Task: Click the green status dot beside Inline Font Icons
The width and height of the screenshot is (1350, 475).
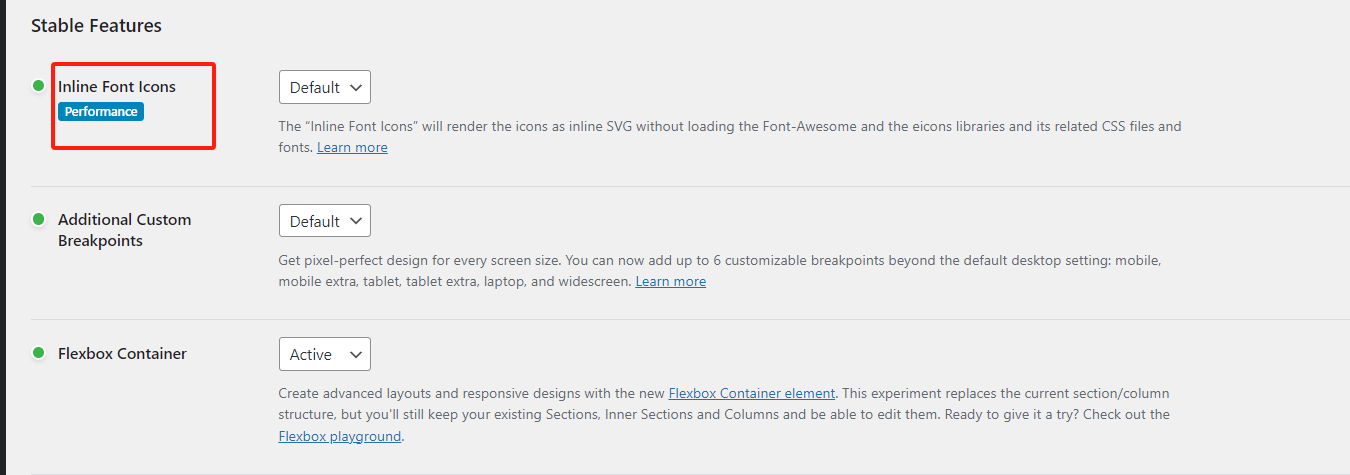Action: tap(39, 86)
